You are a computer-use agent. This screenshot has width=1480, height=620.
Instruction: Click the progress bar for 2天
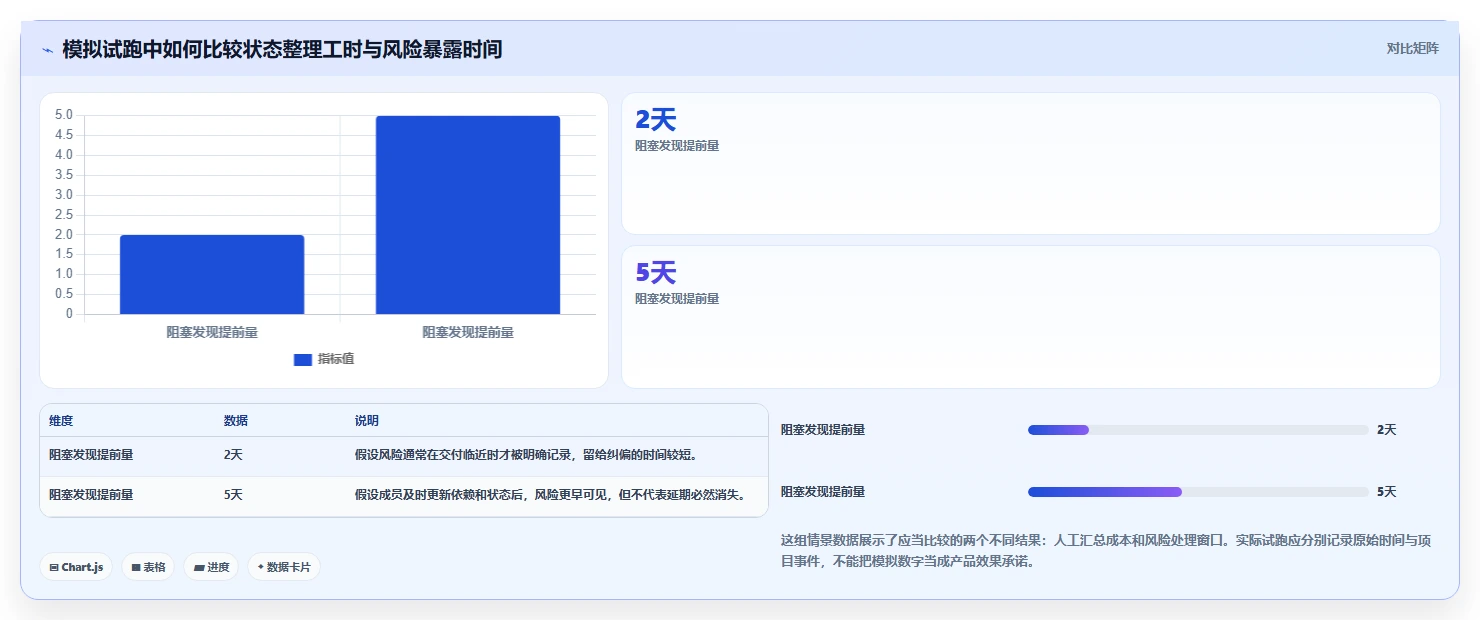click(1198, 430)
